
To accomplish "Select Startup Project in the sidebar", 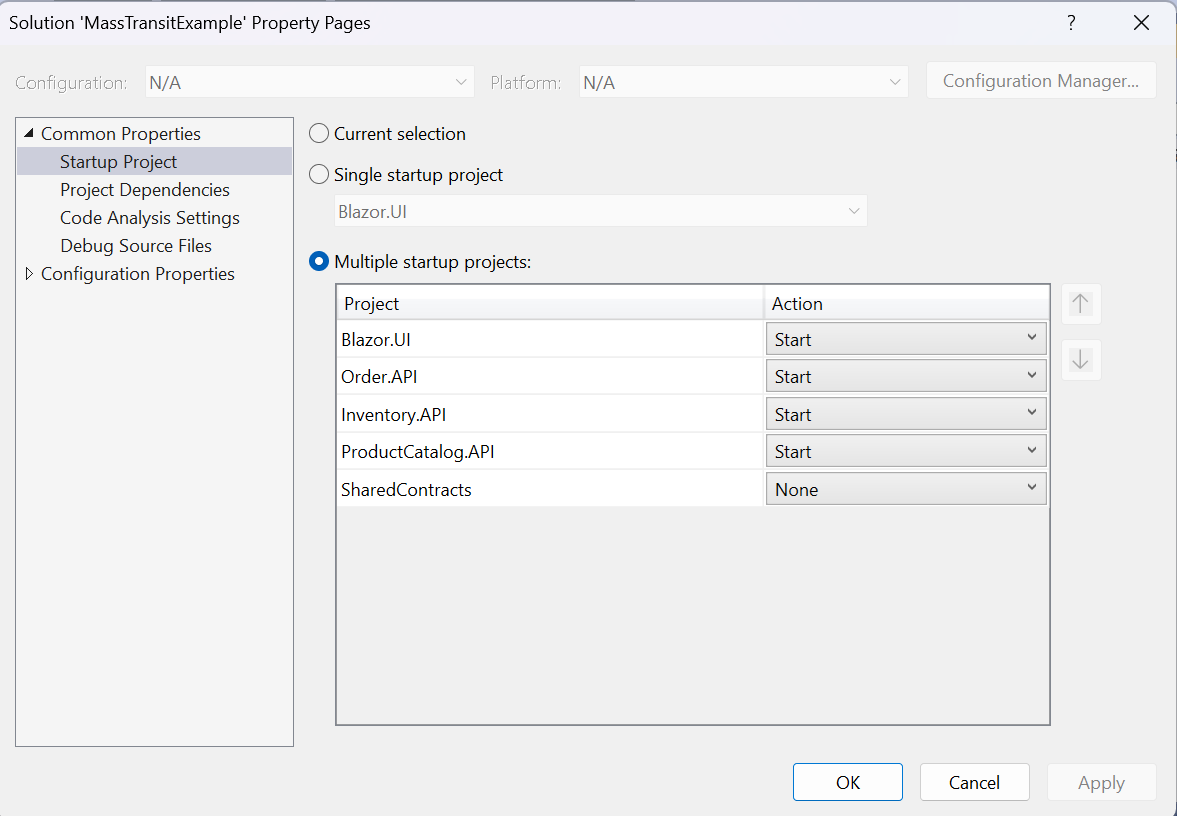I will tap(118, 161).
